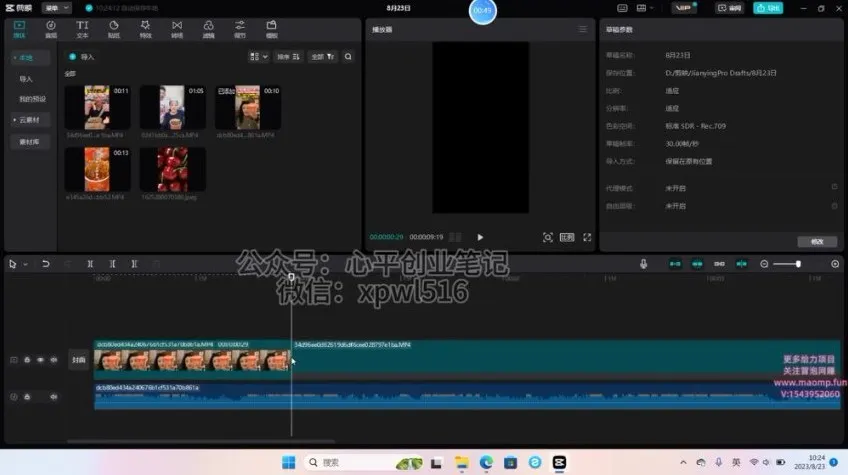The height and width of the screenshot is (475, 848).
Task: Switch to the Text (文本) tab
Action: pyautogui.click(x=82, y=27)
